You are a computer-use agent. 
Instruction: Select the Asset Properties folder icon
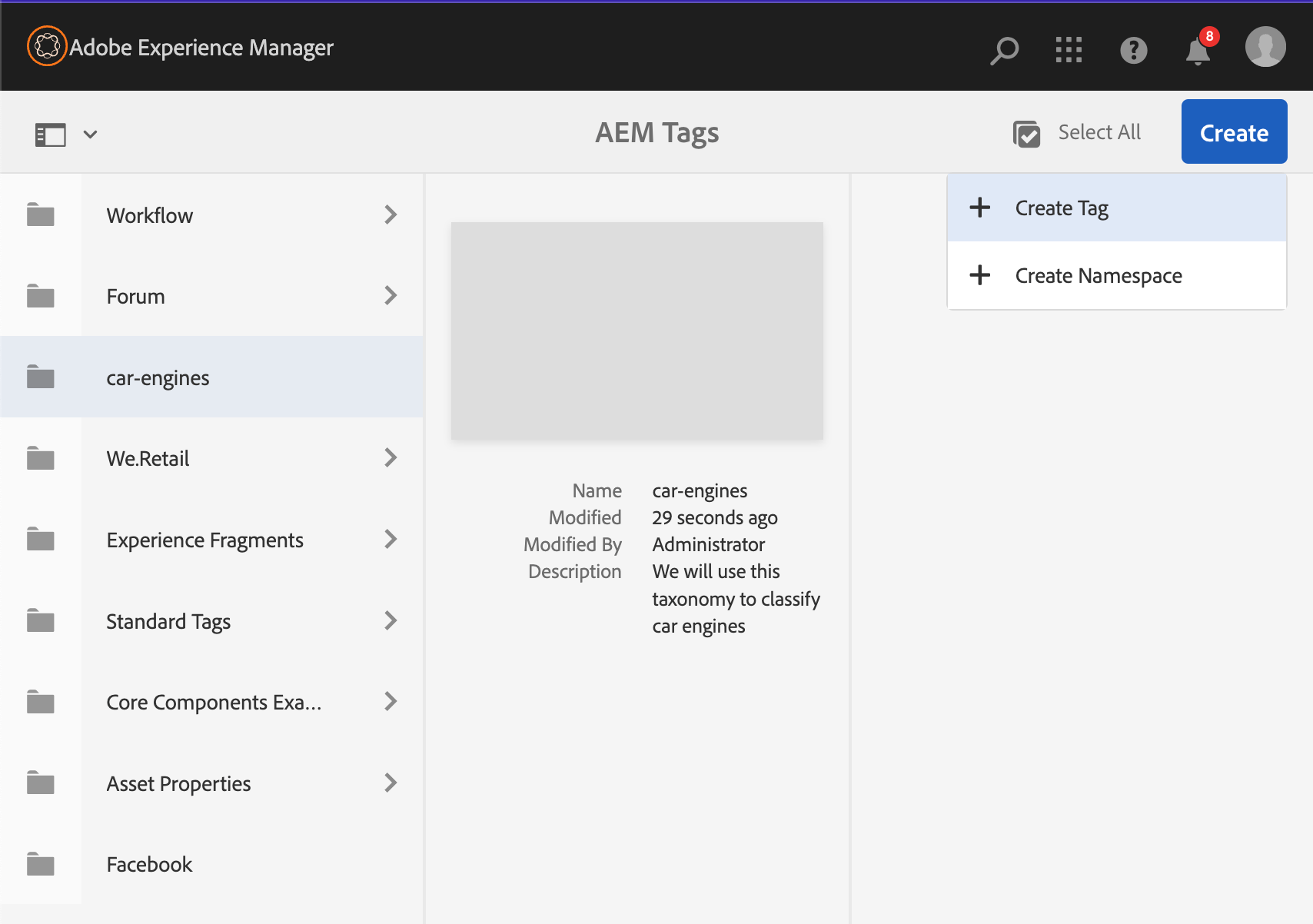pyautogui.click(x=41, y=783)
